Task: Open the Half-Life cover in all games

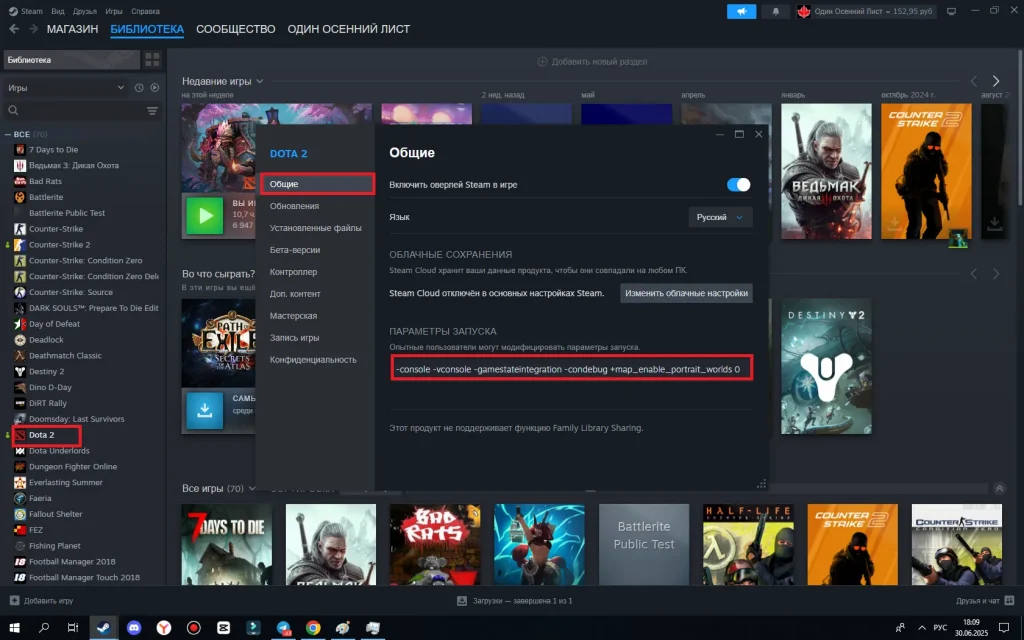Action: [748, 545]
